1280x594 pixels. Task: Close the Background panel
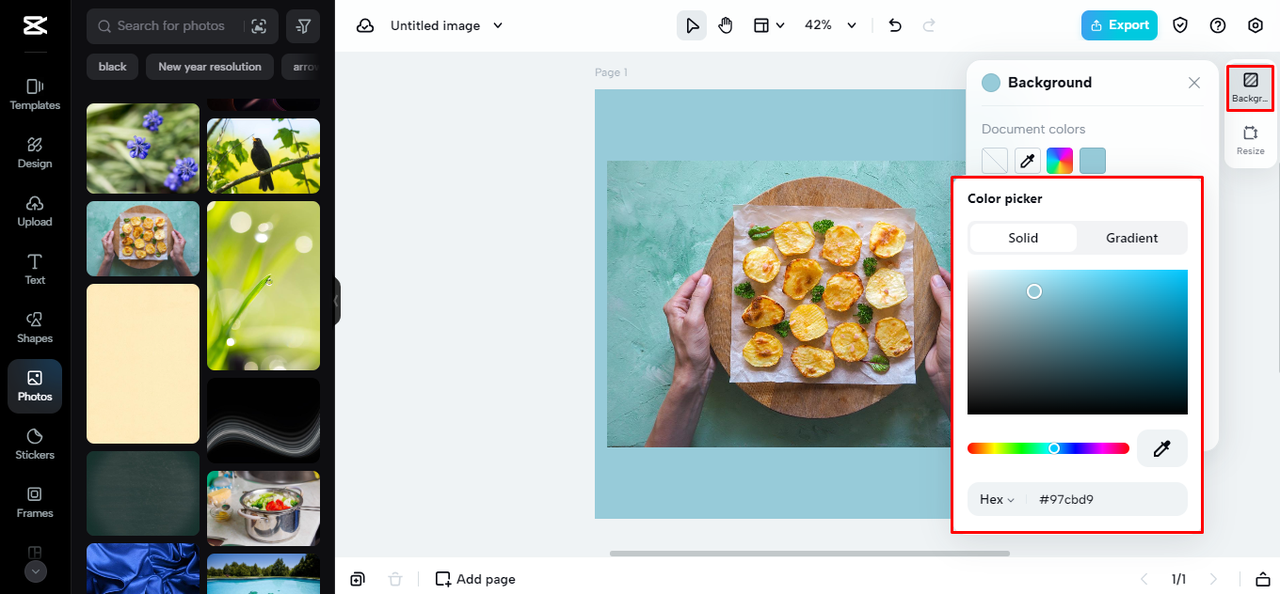point(1194,83)
